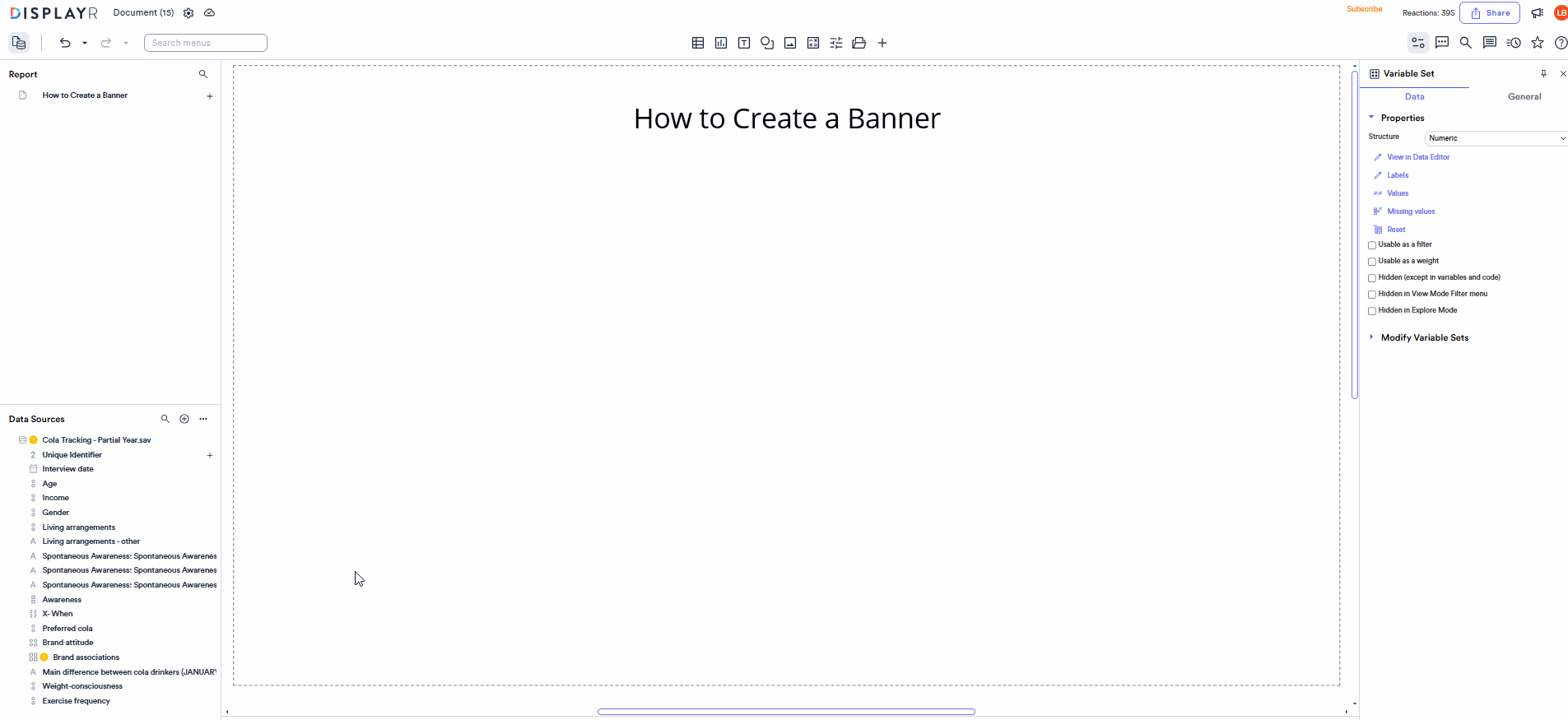Screen dimensions: 1568x720
Task: Expand Modify Variable Sets section
Action: tap(1371, 337)
